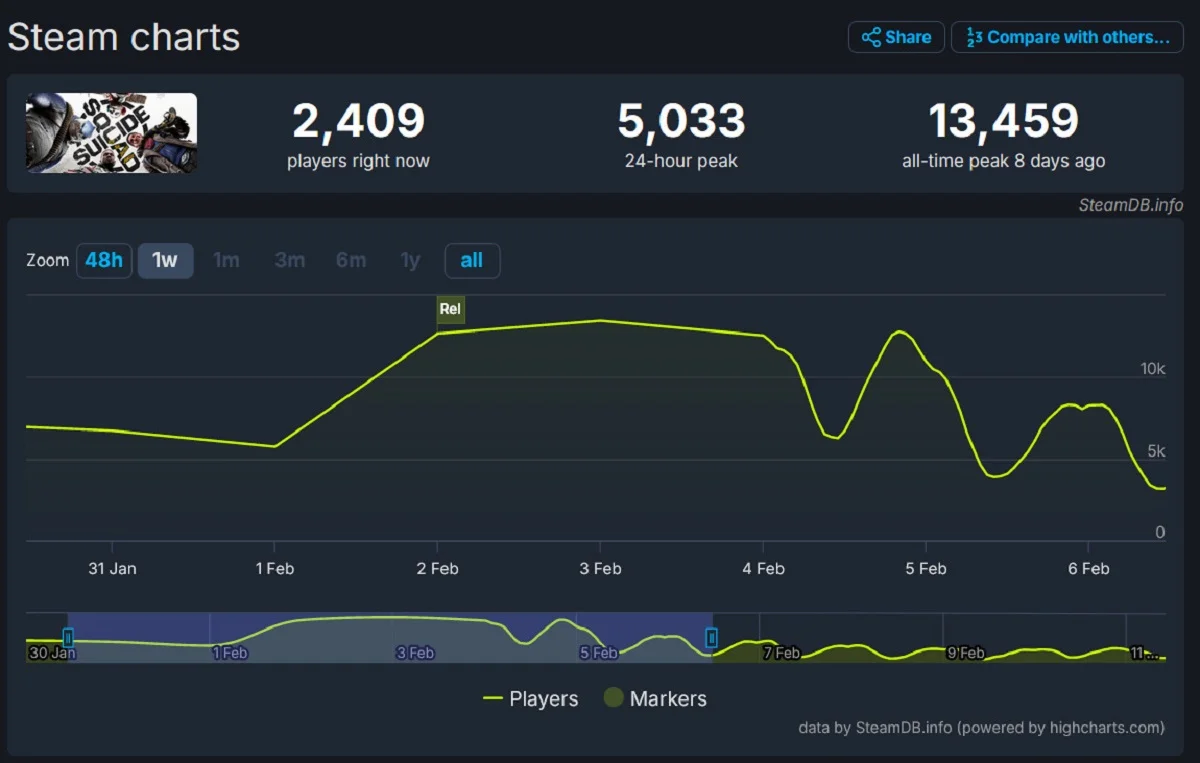Click the Suicide Squad game thumbnail
Screen dimensions: 1200x763
[111, 133]
